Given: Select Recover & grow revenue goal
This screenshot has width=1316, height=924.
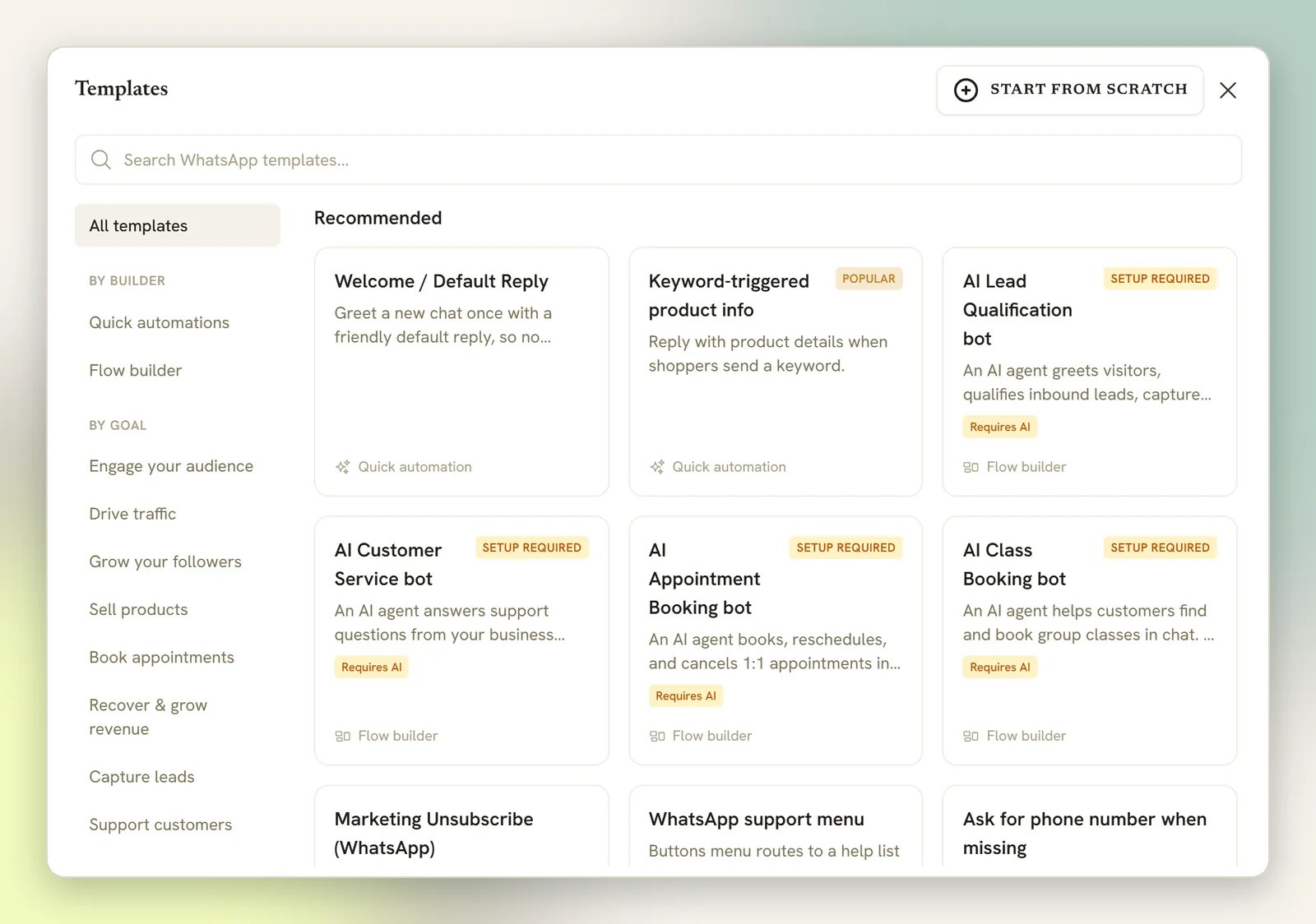Looking at the screenshot, I should tap(148, 717).
